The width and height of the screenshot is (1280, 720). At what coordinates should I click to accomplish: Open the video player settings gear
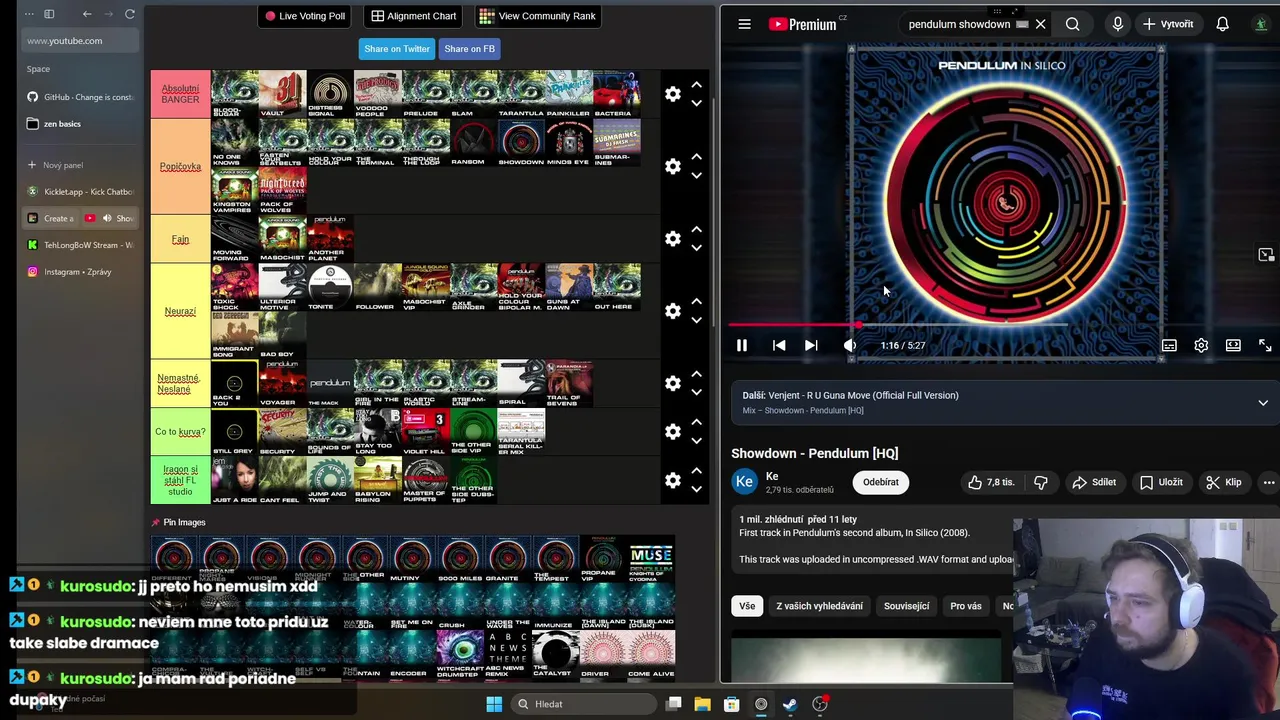coord(1201,345)
